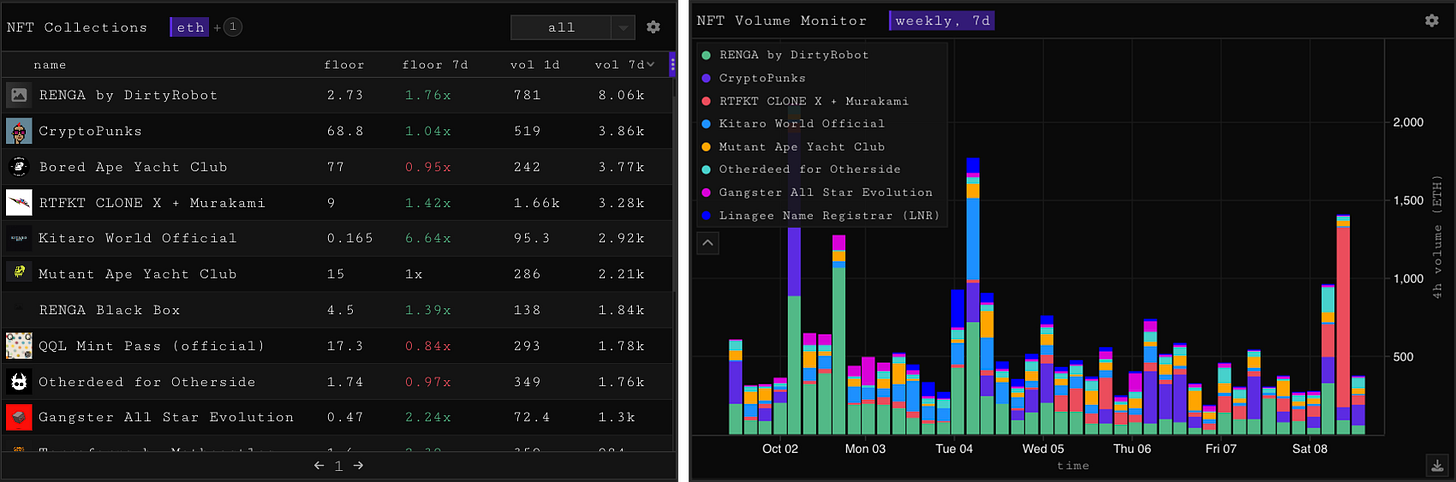Toggle Otherdeed for Otherside legend series
The width and height of the screenshot is (1456, 482).
pyautogui.click(x=800, y=170)
